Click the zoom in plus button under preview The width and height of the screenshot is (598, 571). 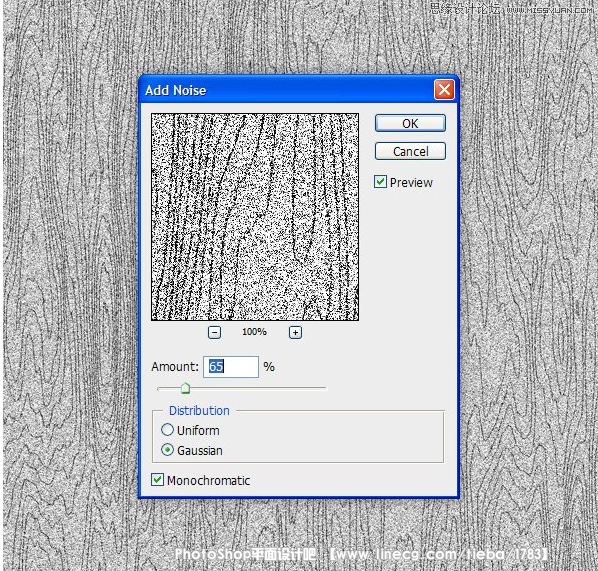tap(295, 332)
